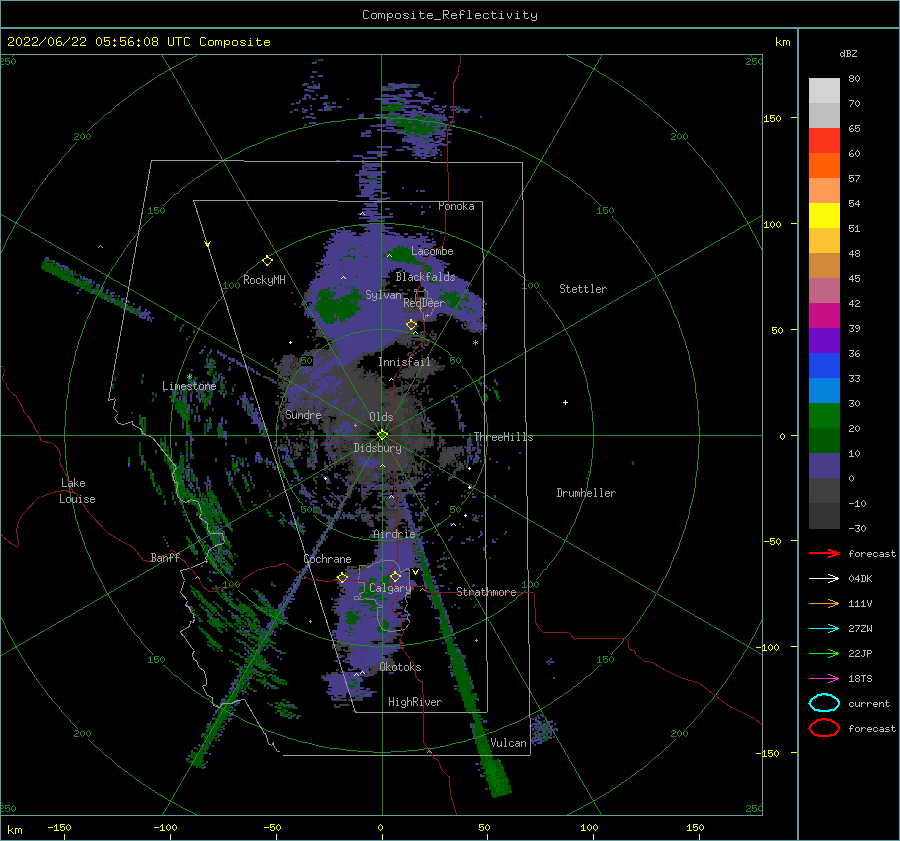Screen dimensions: 900x841
Task: Click the Airdrie town label
Action: point(394,534)
